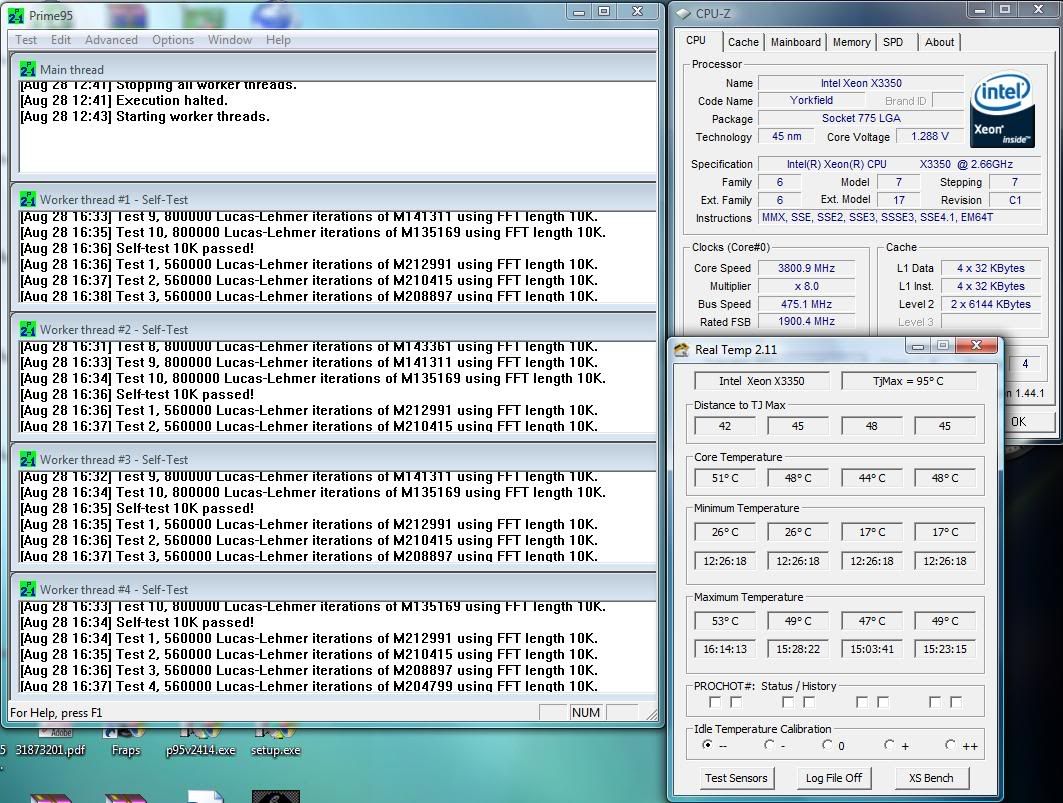This screenshot has height=803, width=1063.
Task: Click the Worker thread #4 - Self-Test title bar
Action: point(334,589)
